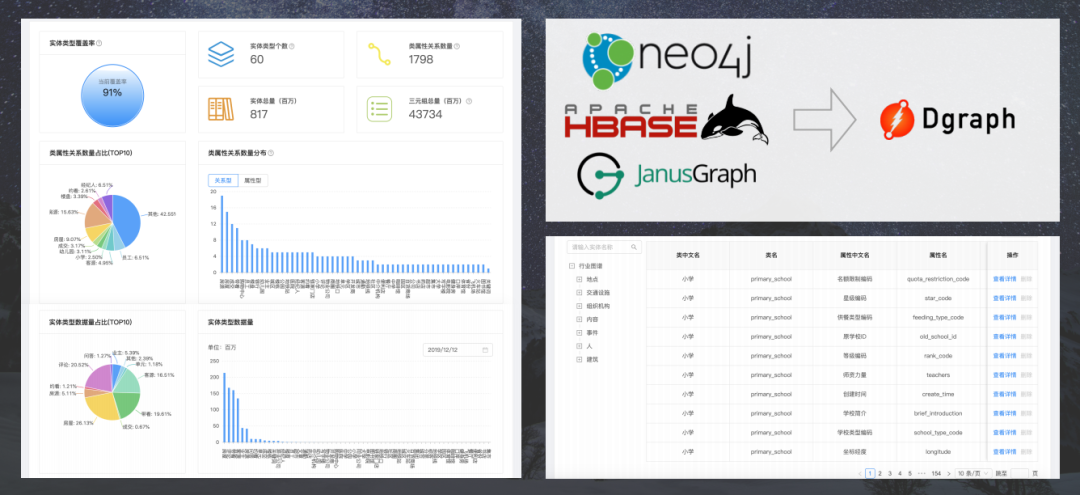The image size is (1080, 495).
Task: Go to page 2 in the pagination
Action: pyautogui.click(x=880, y=473)
